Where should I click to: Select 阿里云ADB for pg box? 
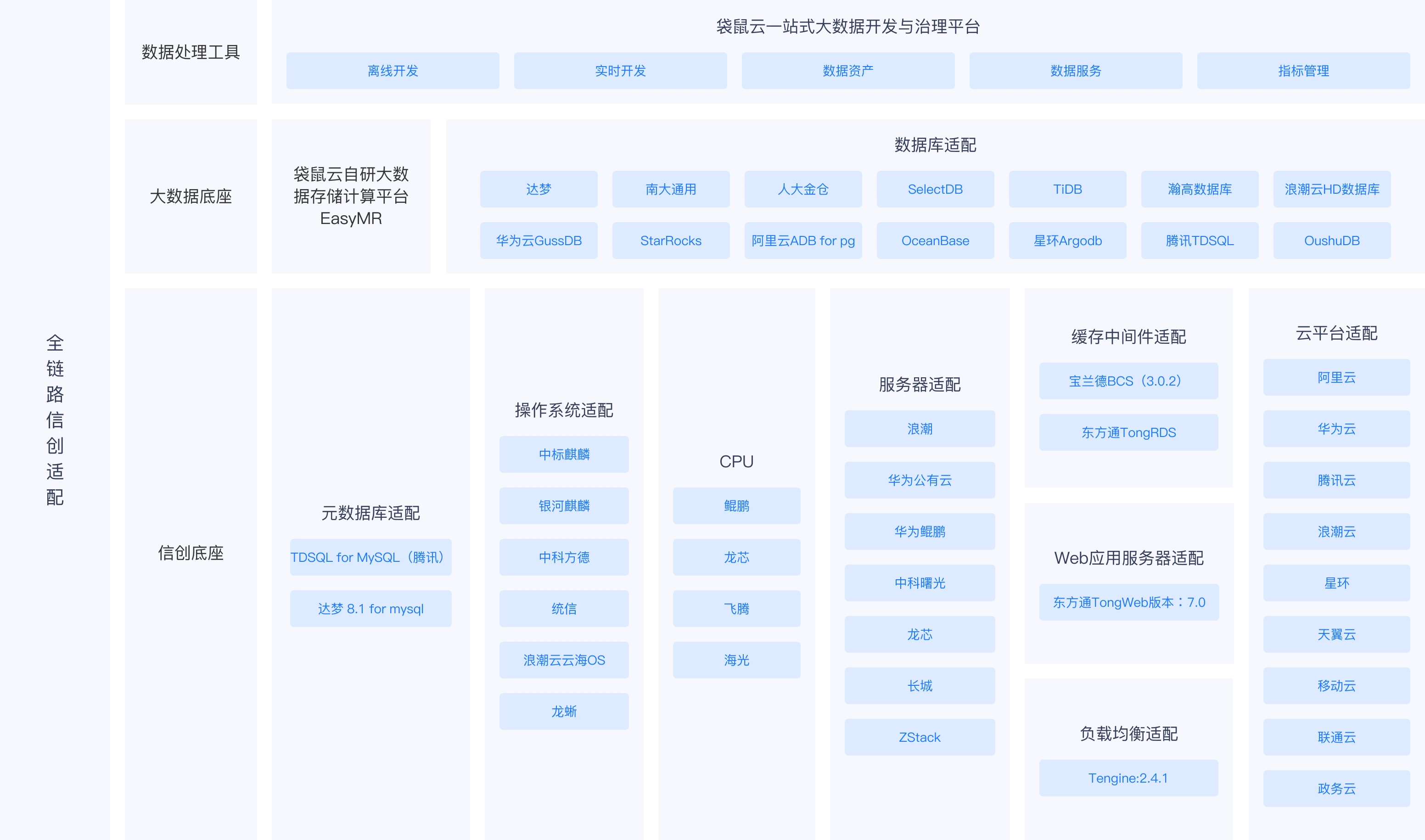pos(803,241)
